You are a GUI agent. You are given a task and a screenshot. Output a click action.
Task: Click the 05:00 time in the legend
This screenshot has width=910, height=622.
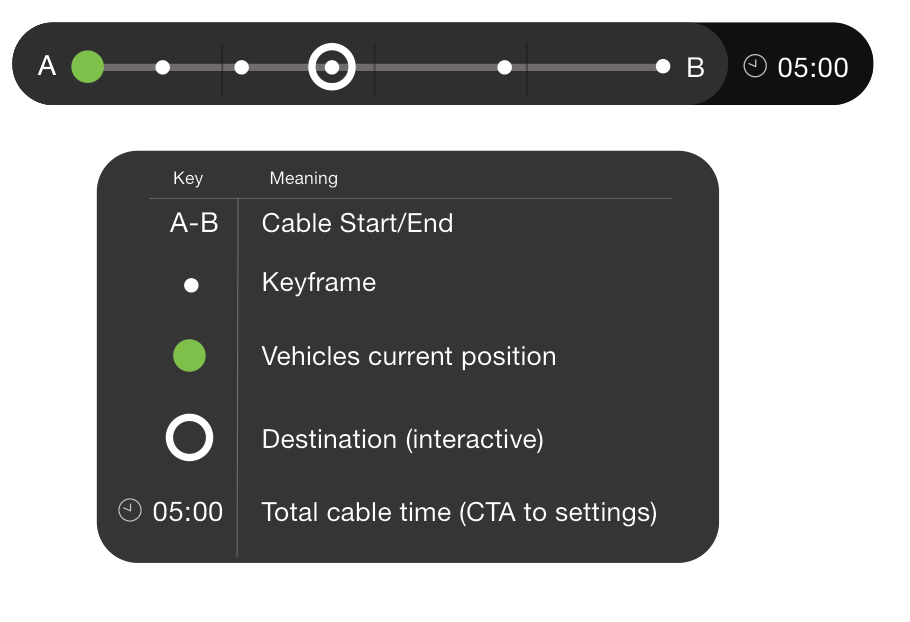(x=187, y=512)
